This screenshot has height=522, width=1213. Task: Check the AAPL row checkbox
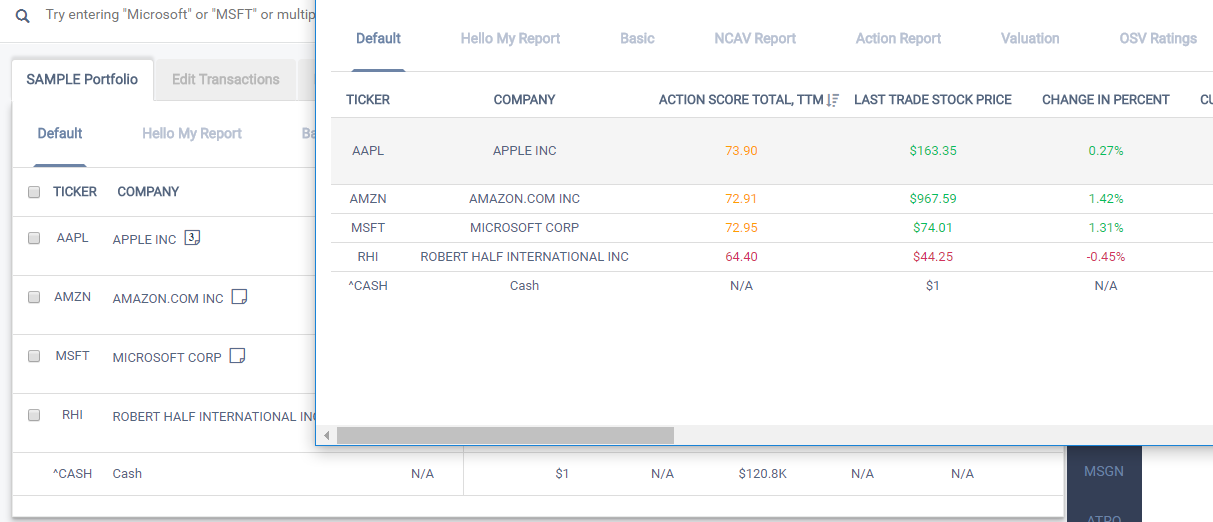tap(34, 238)
